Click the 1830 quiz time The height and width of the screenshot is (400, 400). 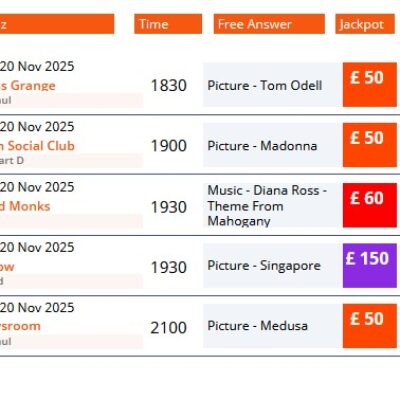pyautogui.click(x=169, y=86)
